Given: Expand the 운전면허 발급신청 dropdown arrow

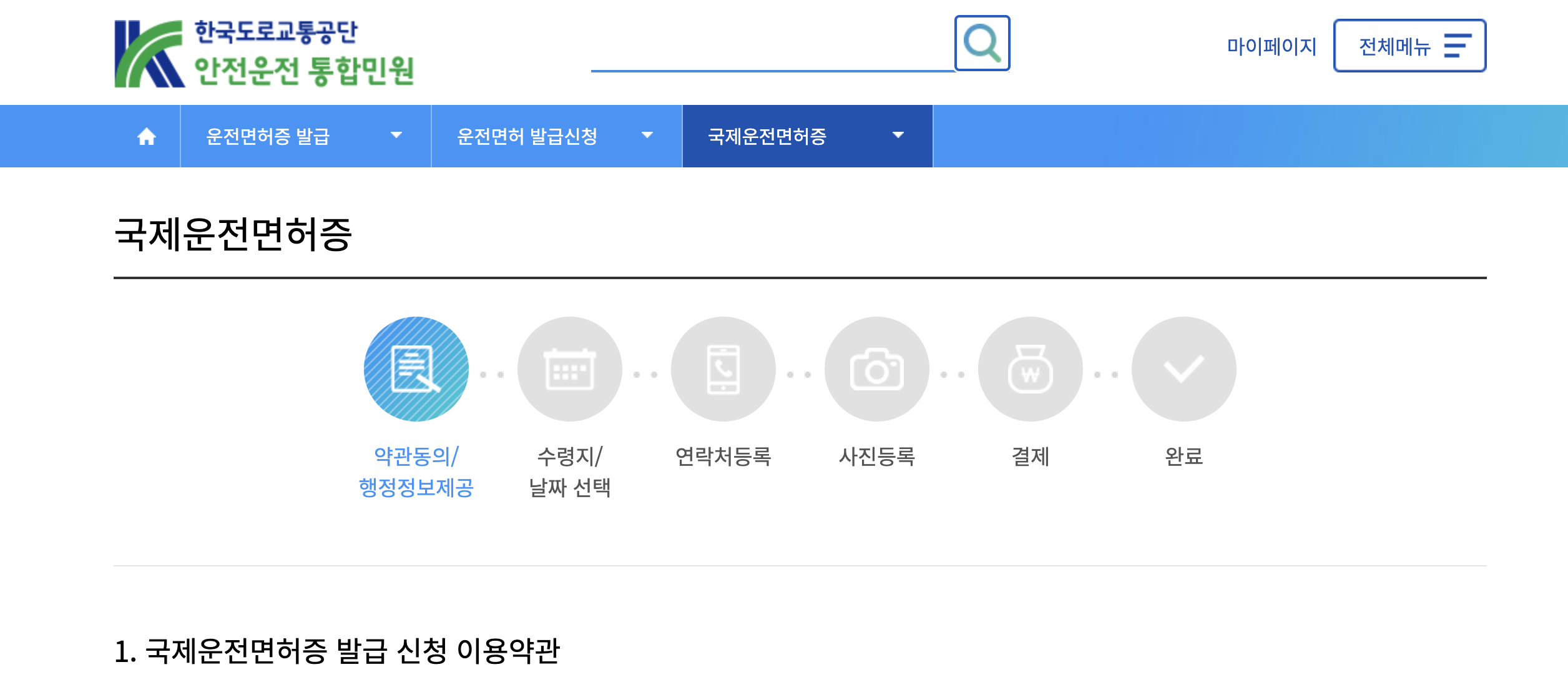Looking at the screenshot, I should tap(647, 136).
